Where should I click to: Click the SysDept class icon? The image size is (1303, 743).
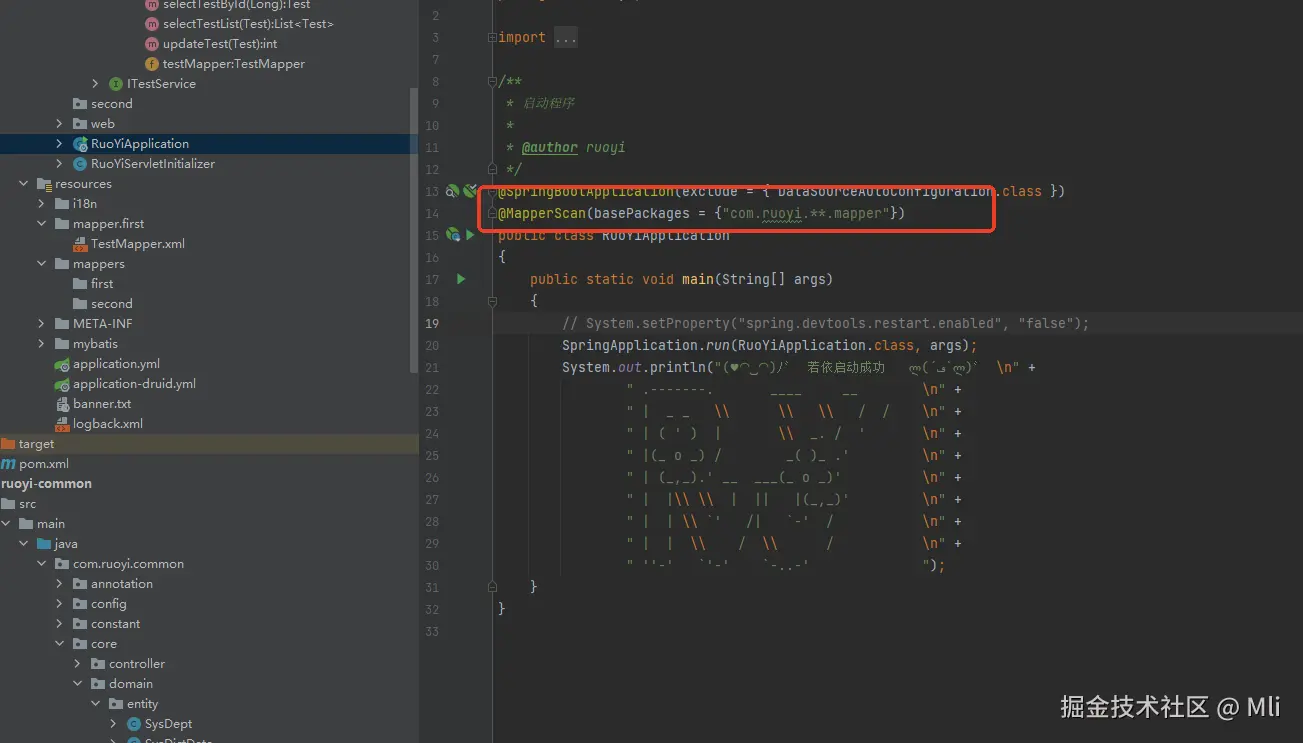coord(134,724)
